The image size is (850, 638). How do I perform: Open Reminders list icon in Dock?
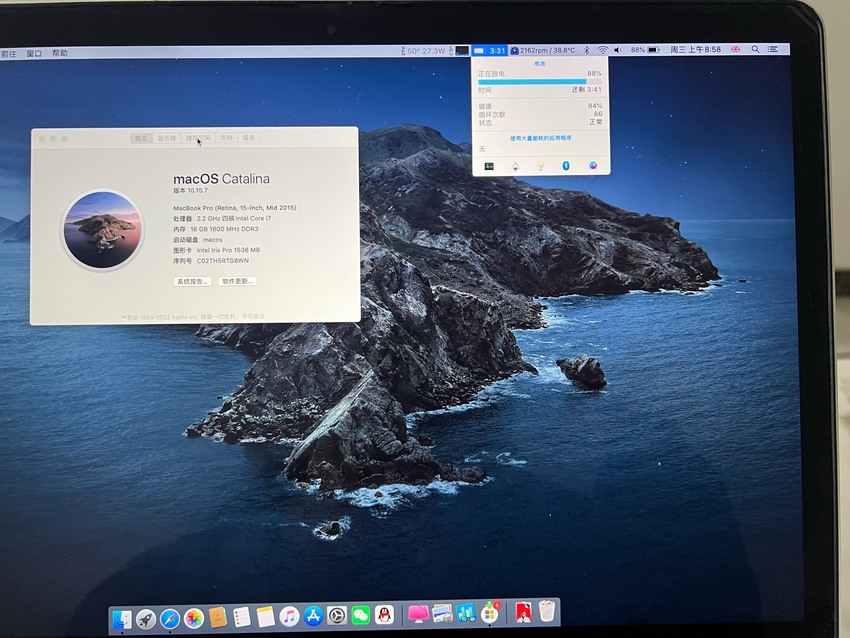click(241, 617)
